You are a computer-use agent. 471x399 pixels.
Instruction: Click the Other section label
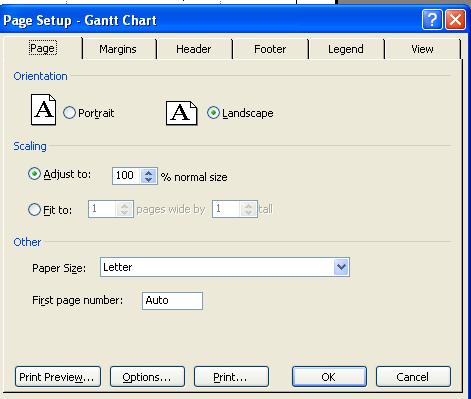[27, 242]
